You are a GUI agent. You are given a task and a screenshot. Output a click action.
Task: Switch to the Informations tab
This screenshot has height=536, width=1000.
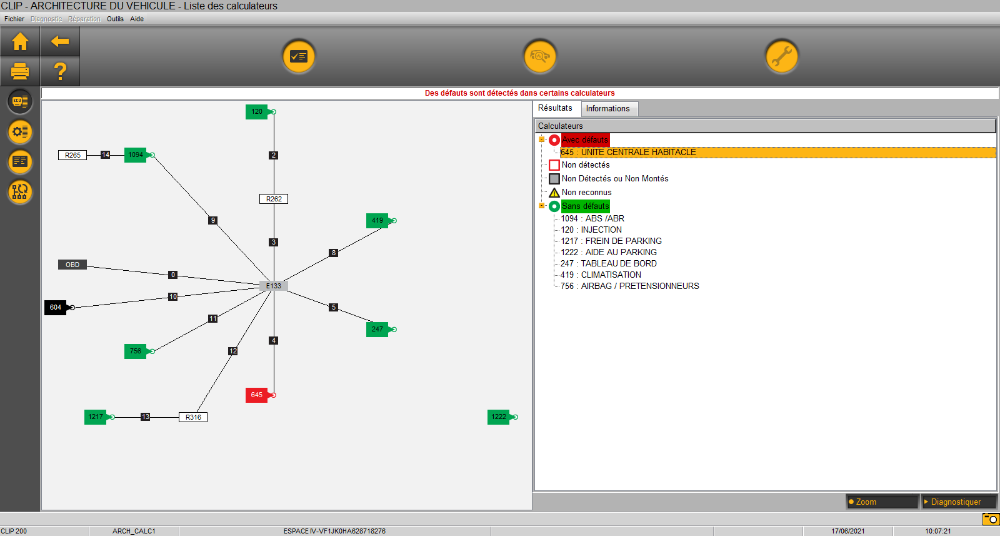pyautogui.click(x=608, y=109)
